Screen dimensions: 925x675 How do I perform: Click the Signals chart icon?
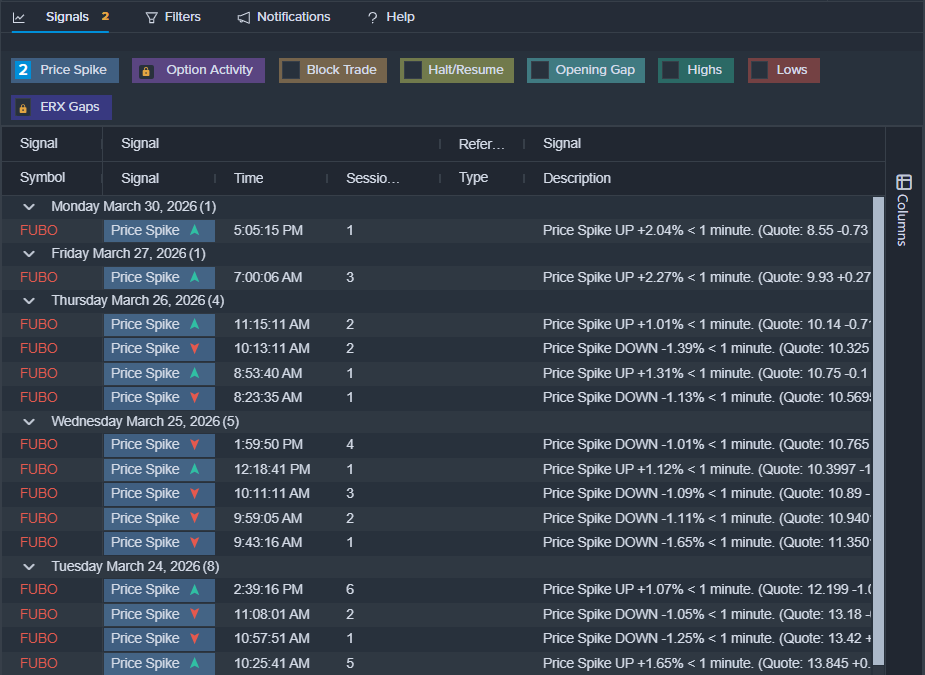(19, 17)
